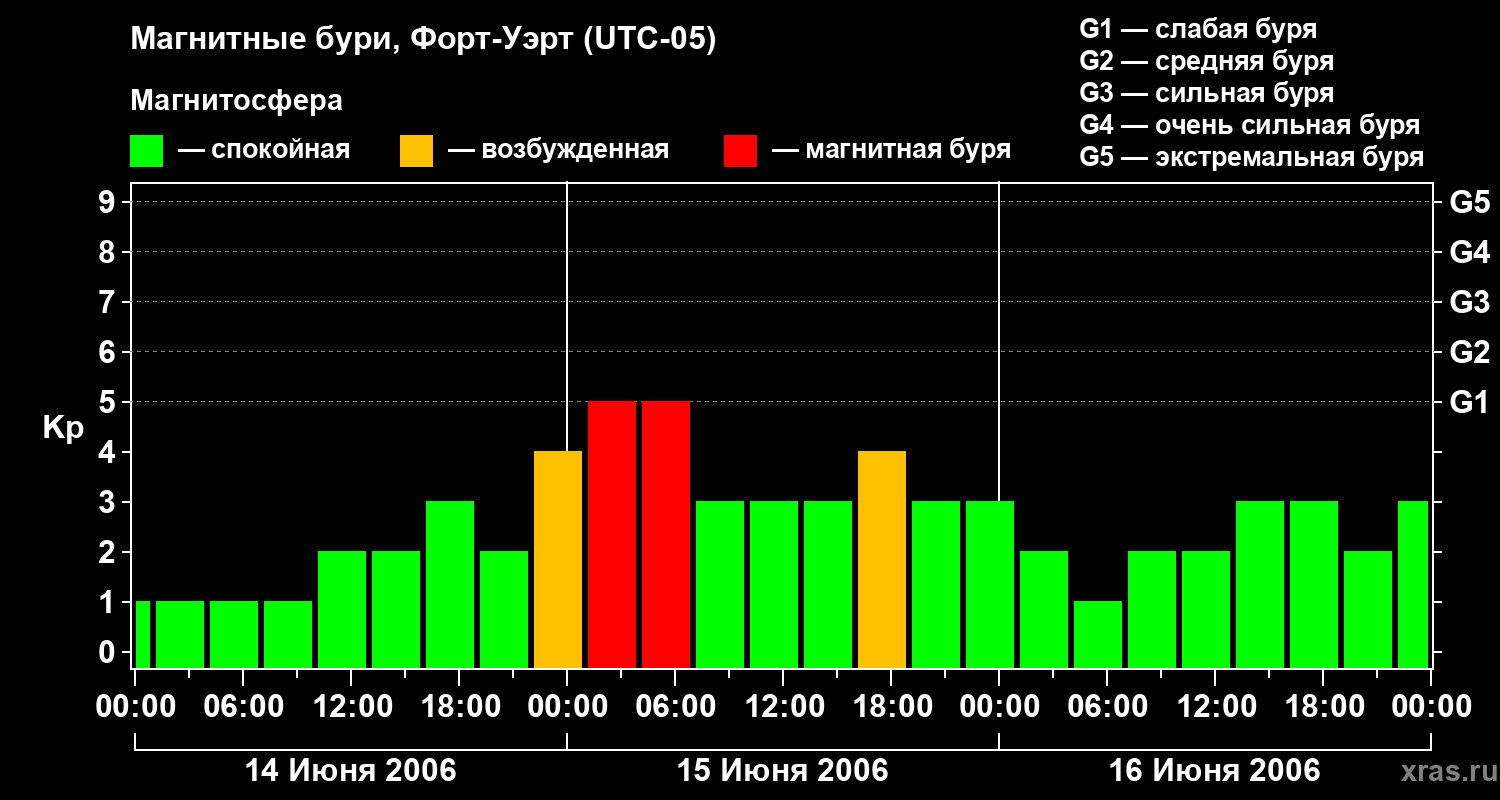Click the Kp 2 bar right after 00:00 on 16 June

tap(1044, 610)
